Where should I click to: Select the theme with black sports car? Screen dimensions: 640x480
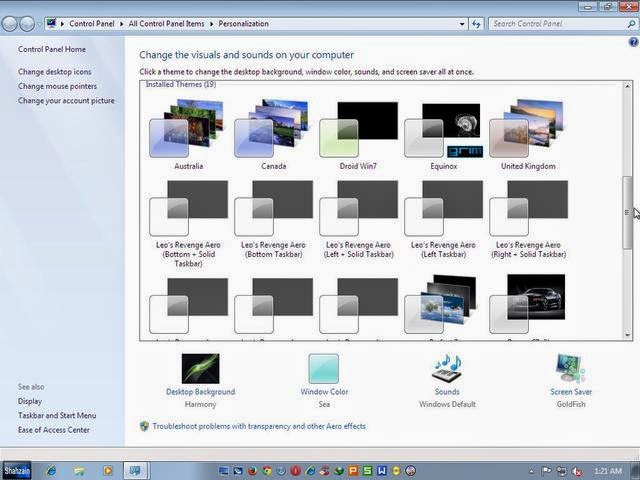[528, 304]
